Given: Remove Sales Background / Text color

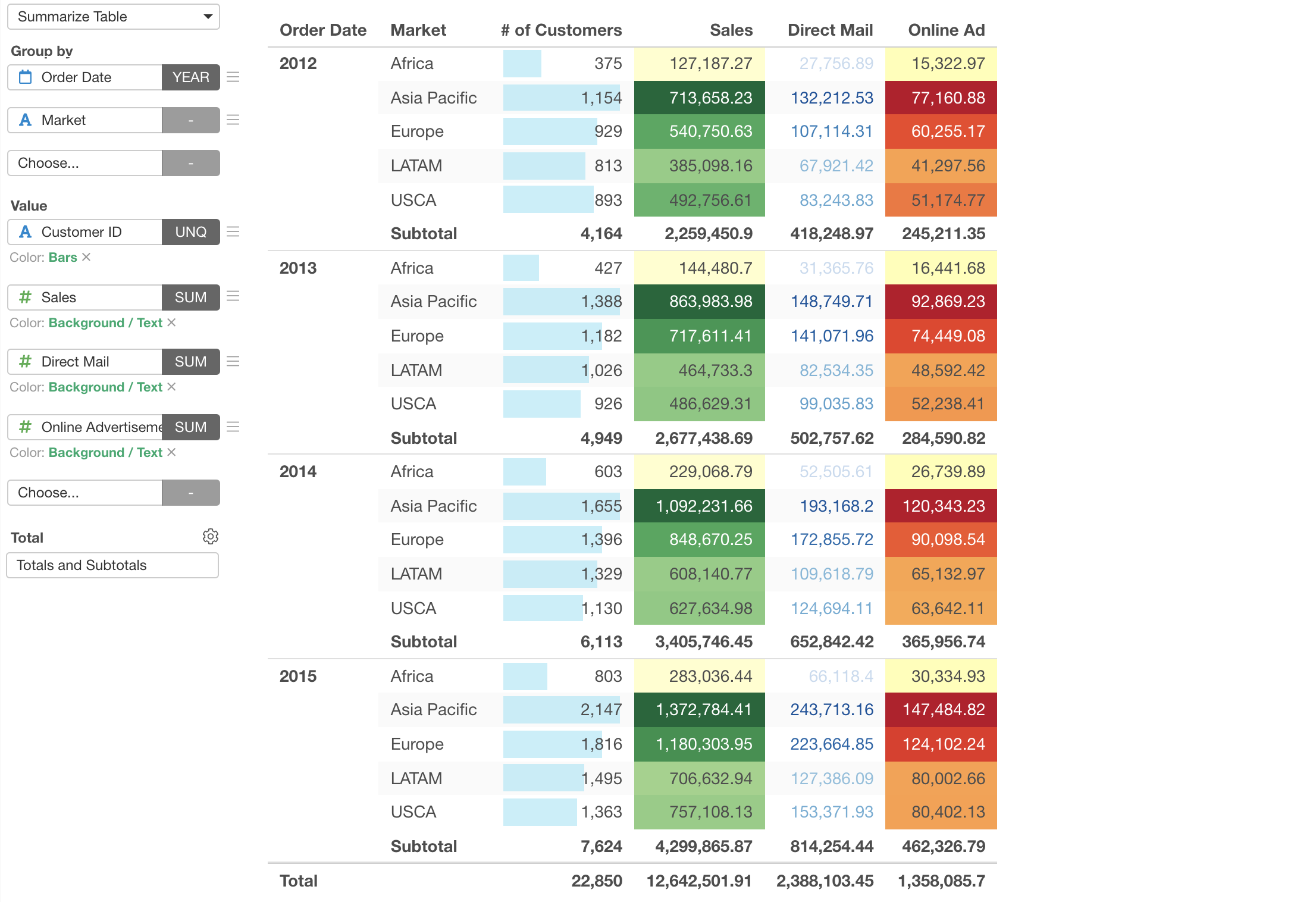Looking at the screenshot, I should pyautogui.click(x=171, y=322).
